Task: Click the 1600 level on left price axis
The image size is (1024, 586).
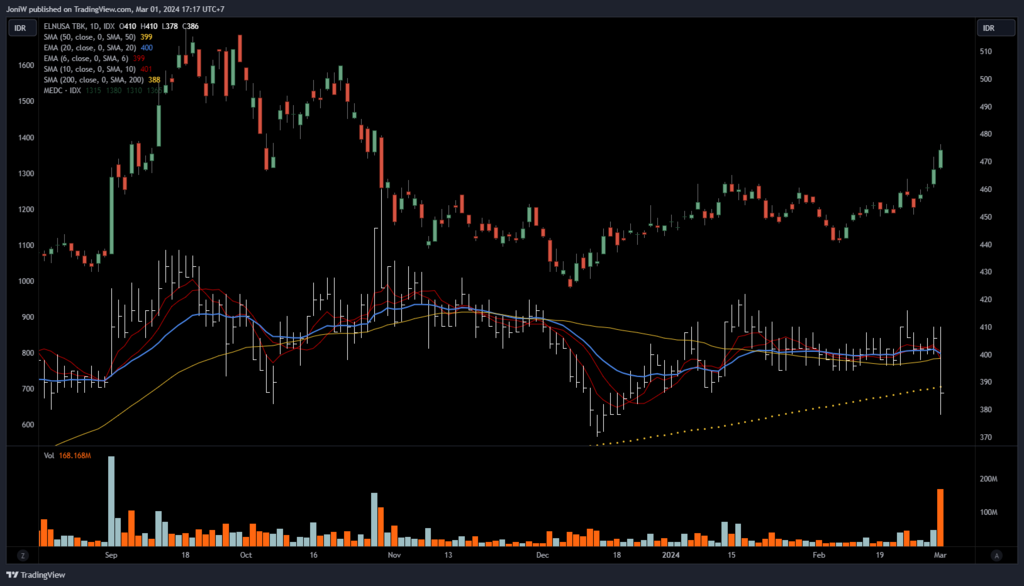Action: (21, 65)
